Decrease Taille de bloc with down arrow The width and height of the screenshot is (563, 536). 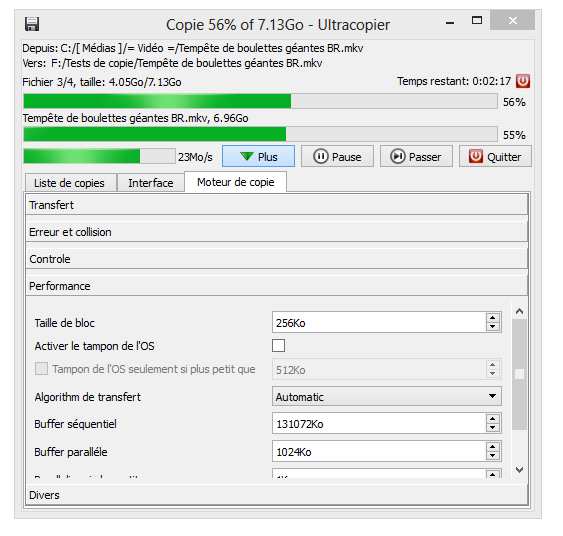[x=493, y=326]
